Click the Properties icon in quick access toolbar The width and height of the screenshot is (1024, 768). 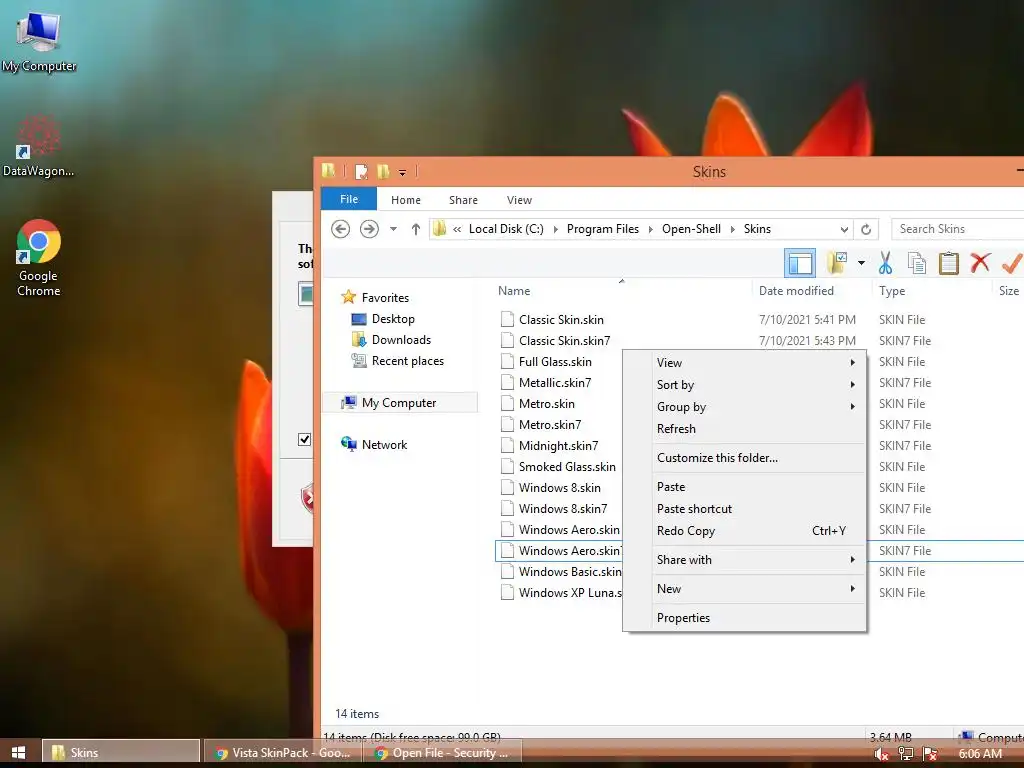[361, 172]
